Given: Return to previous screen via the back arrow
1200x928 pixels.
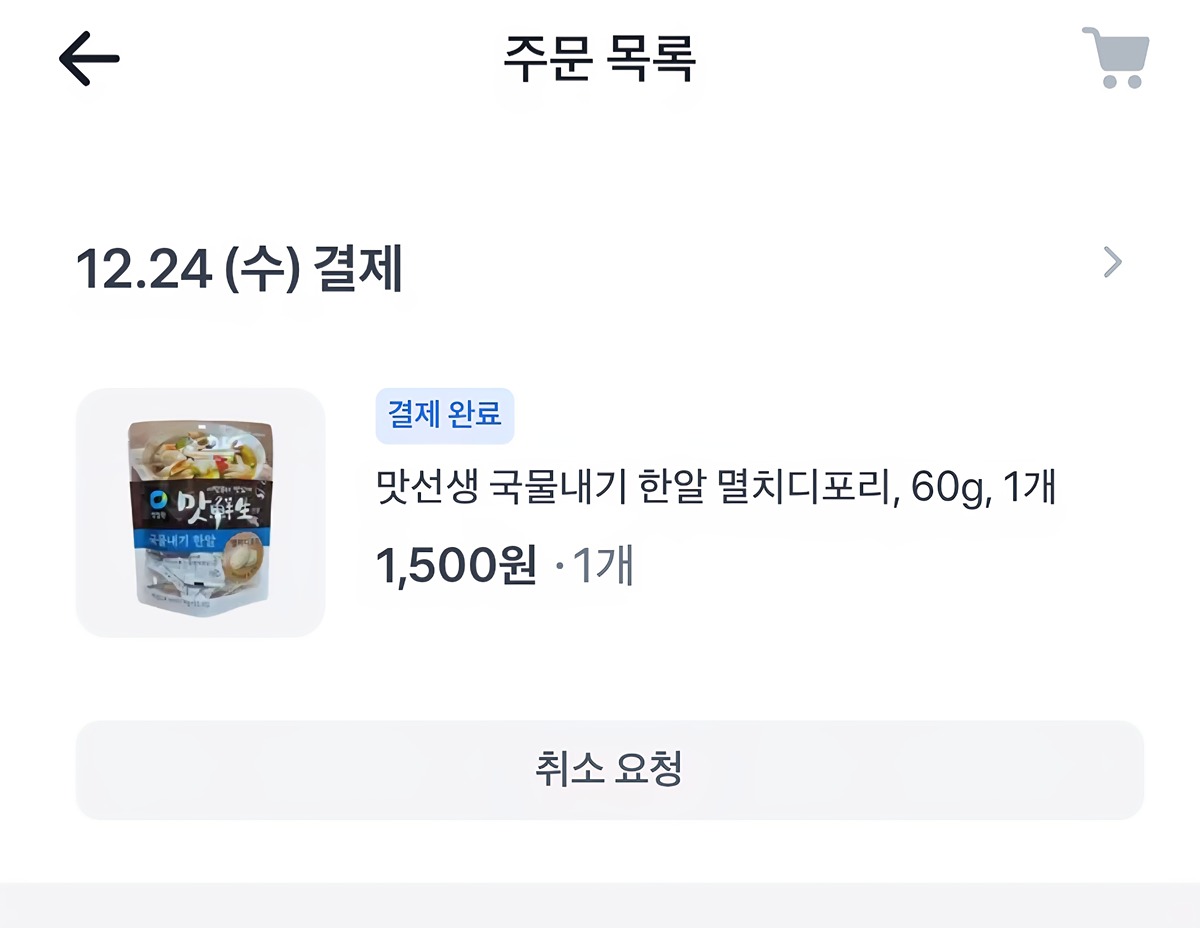Looking at the screenshot, I should click(89, 58).
